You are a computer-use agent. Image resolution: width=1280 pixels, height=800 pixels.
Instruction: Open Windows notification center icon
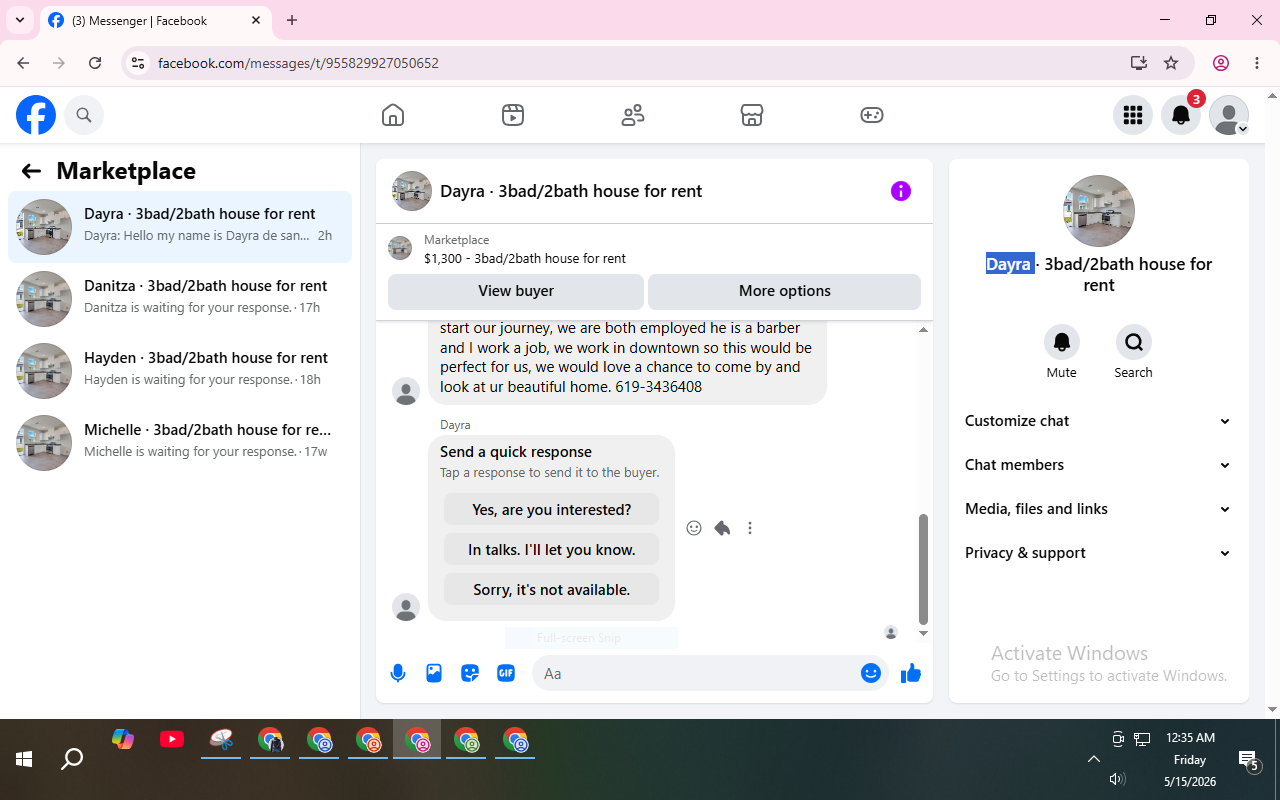click(1248, 761)
